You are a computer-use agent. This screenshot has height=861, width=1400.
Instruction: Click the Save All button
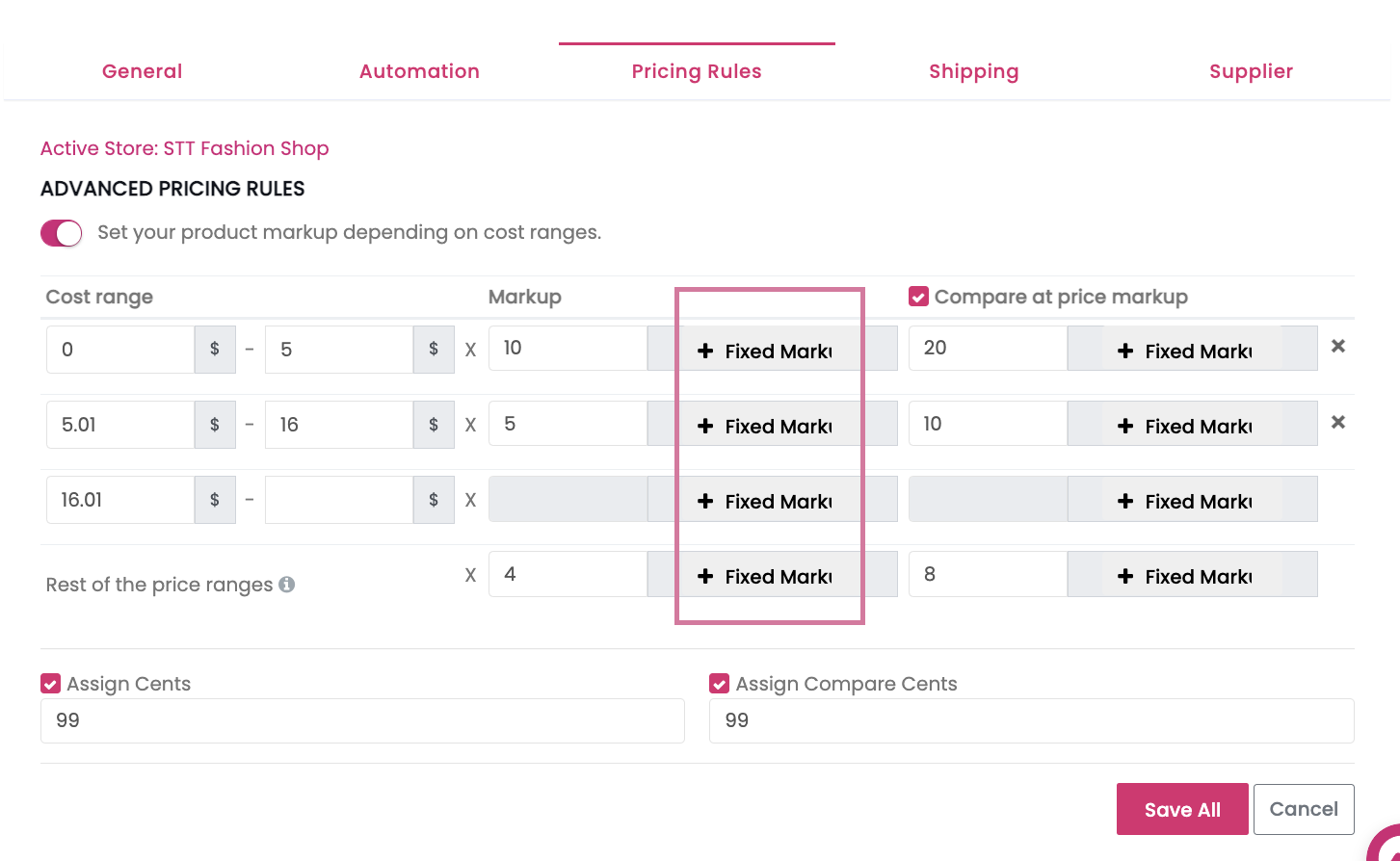click(x=1182, y=809)
